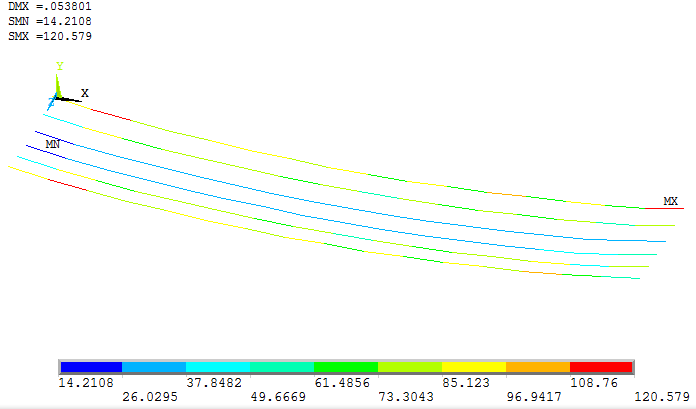Viewport: 696px width, 409px height.
Task: Click the X axis label of triad
Action: pyautogui.click(x=84, y=93)
